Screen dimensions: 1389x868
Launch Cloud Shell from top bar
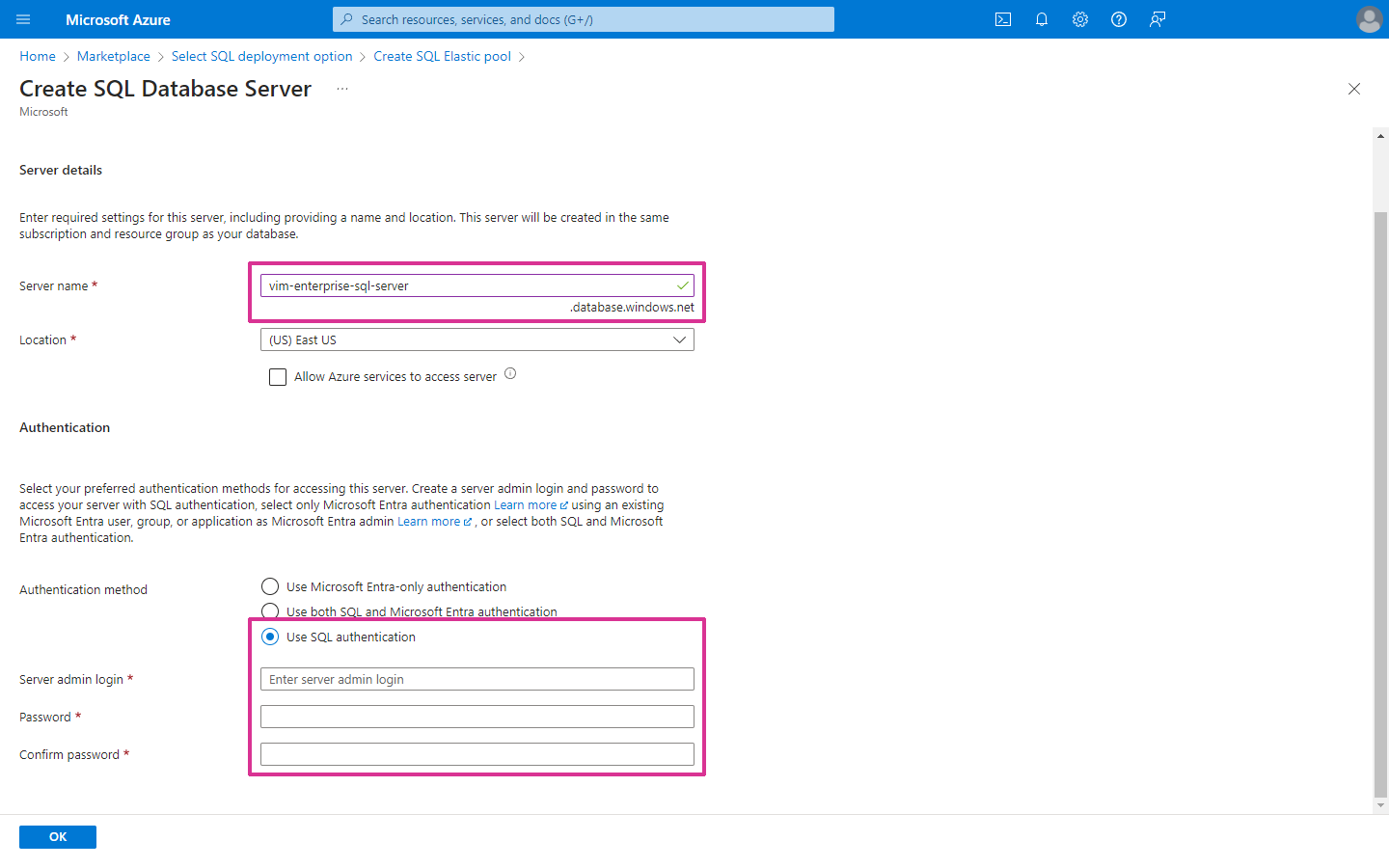[x=1003, y=19]
